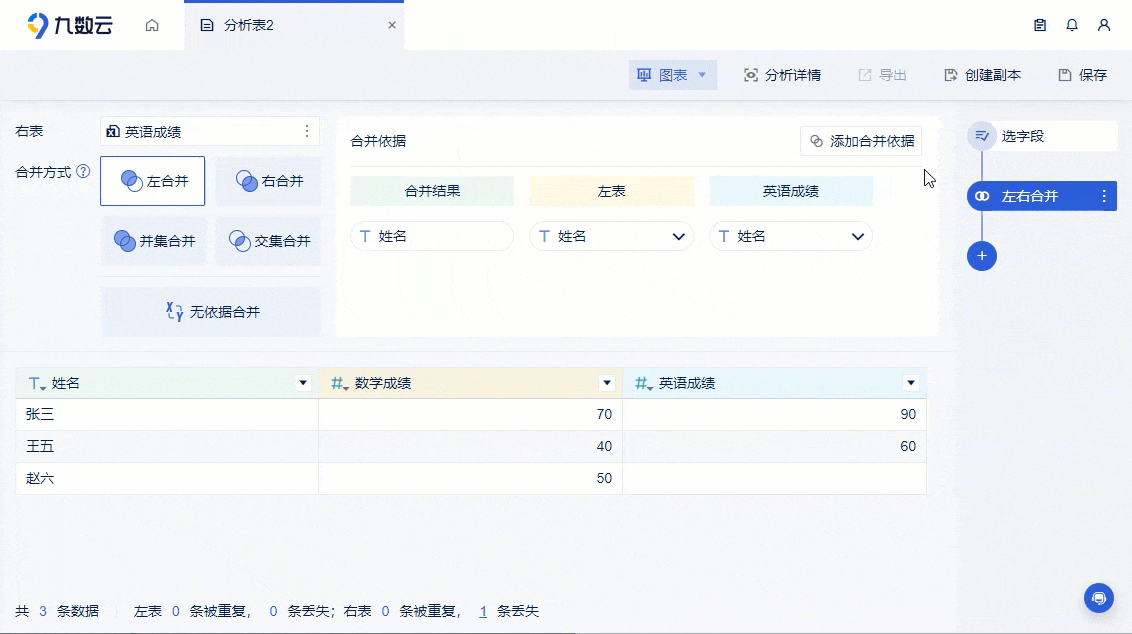The height and width of the screenshot is (634, 1132).
Task: Select 无依据合并 option
Action: (211, 312)
